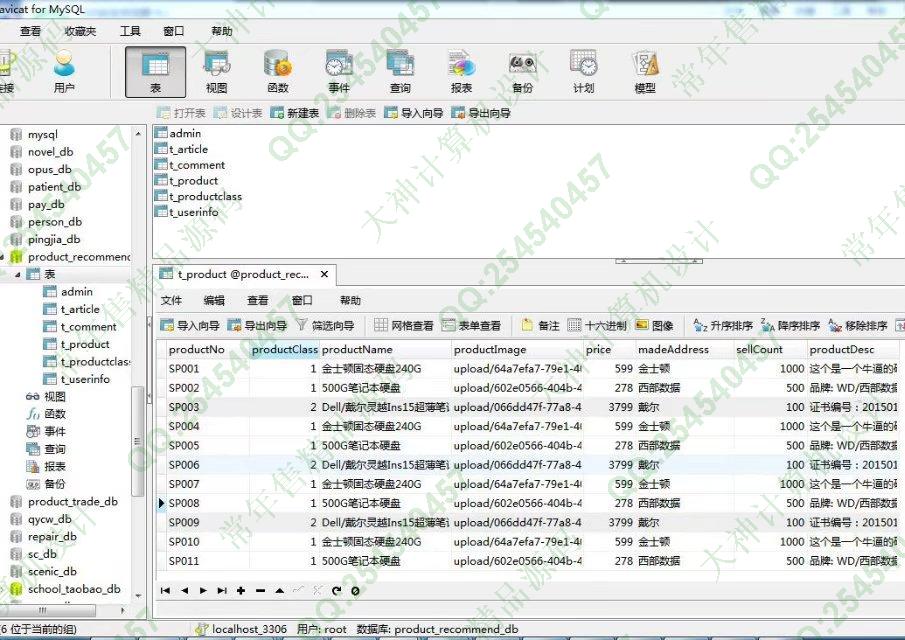The image size is (905, 640).
Task: Open the 函数 (Function) toolbar icon
Action: (x=278, y=72)
